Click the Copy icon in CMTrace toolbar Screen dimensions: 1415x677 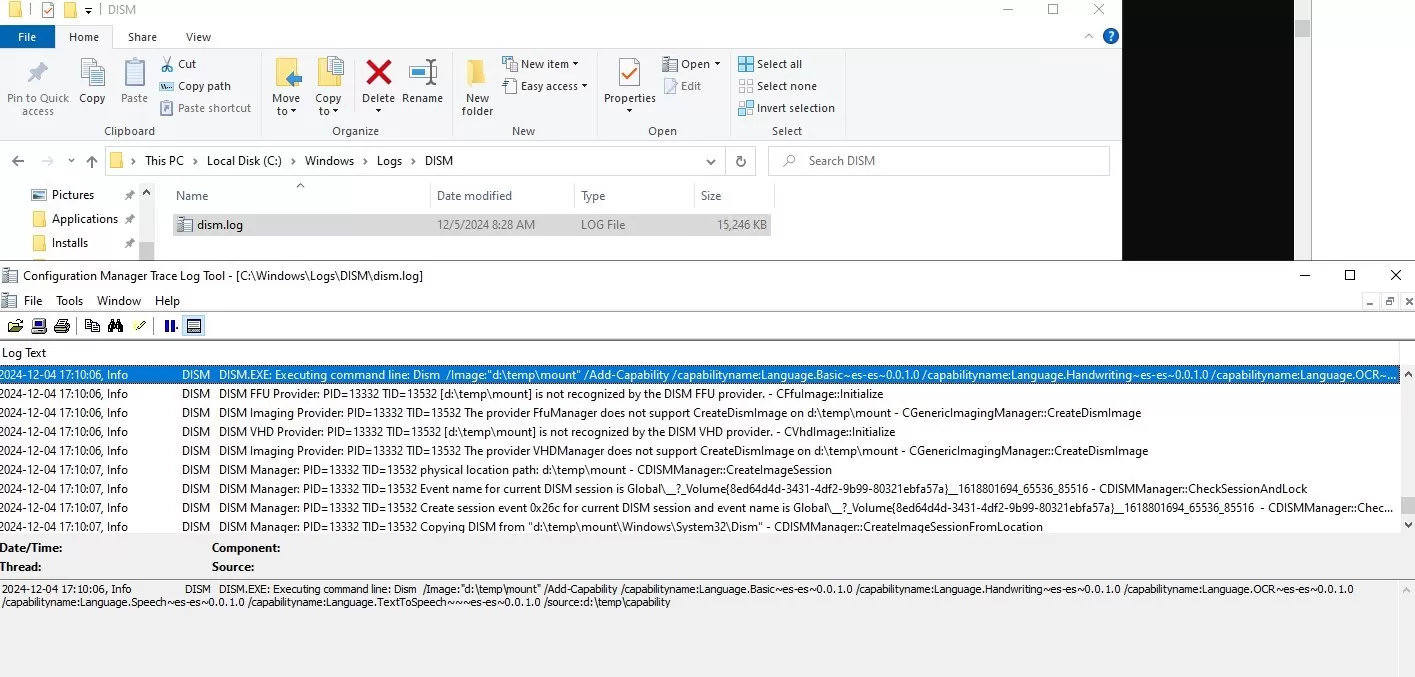tap(92, 326)
